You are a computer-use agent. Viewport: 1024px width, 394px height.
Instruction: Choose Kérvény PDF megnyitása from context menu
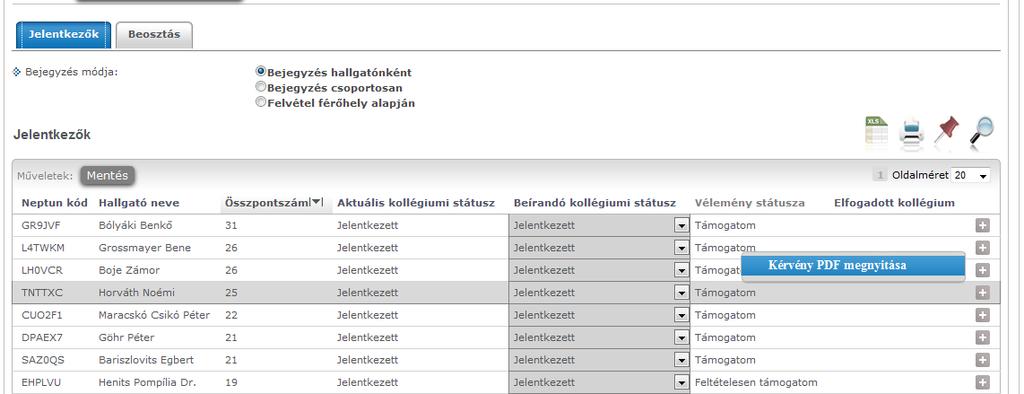click(x=853, y=265)
